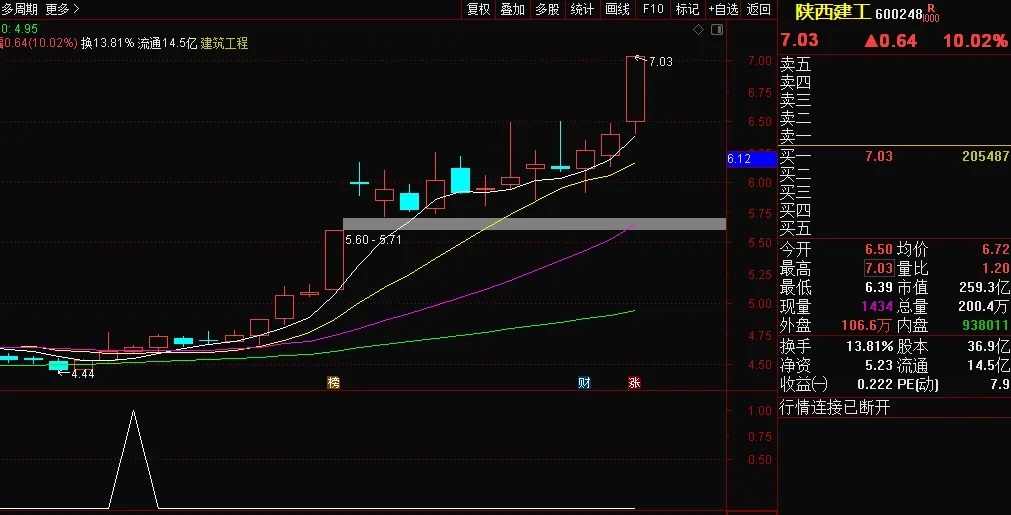
Task: Click the 榜 marker below chart
Action: (x=333, y=383)
